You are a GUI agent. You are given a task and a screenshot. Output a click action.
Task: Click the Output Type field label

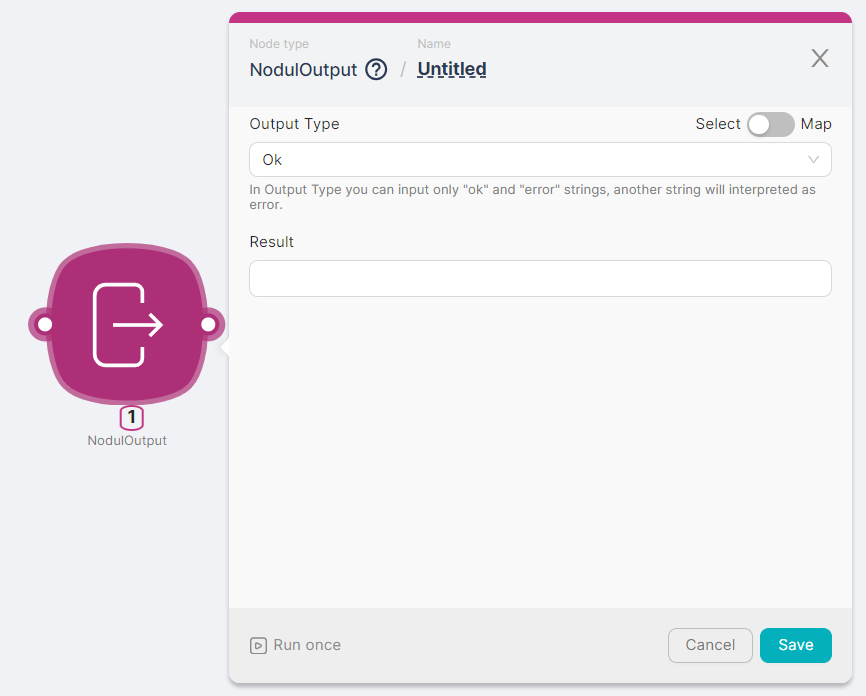pyautogui.click(x=294, y=125)
